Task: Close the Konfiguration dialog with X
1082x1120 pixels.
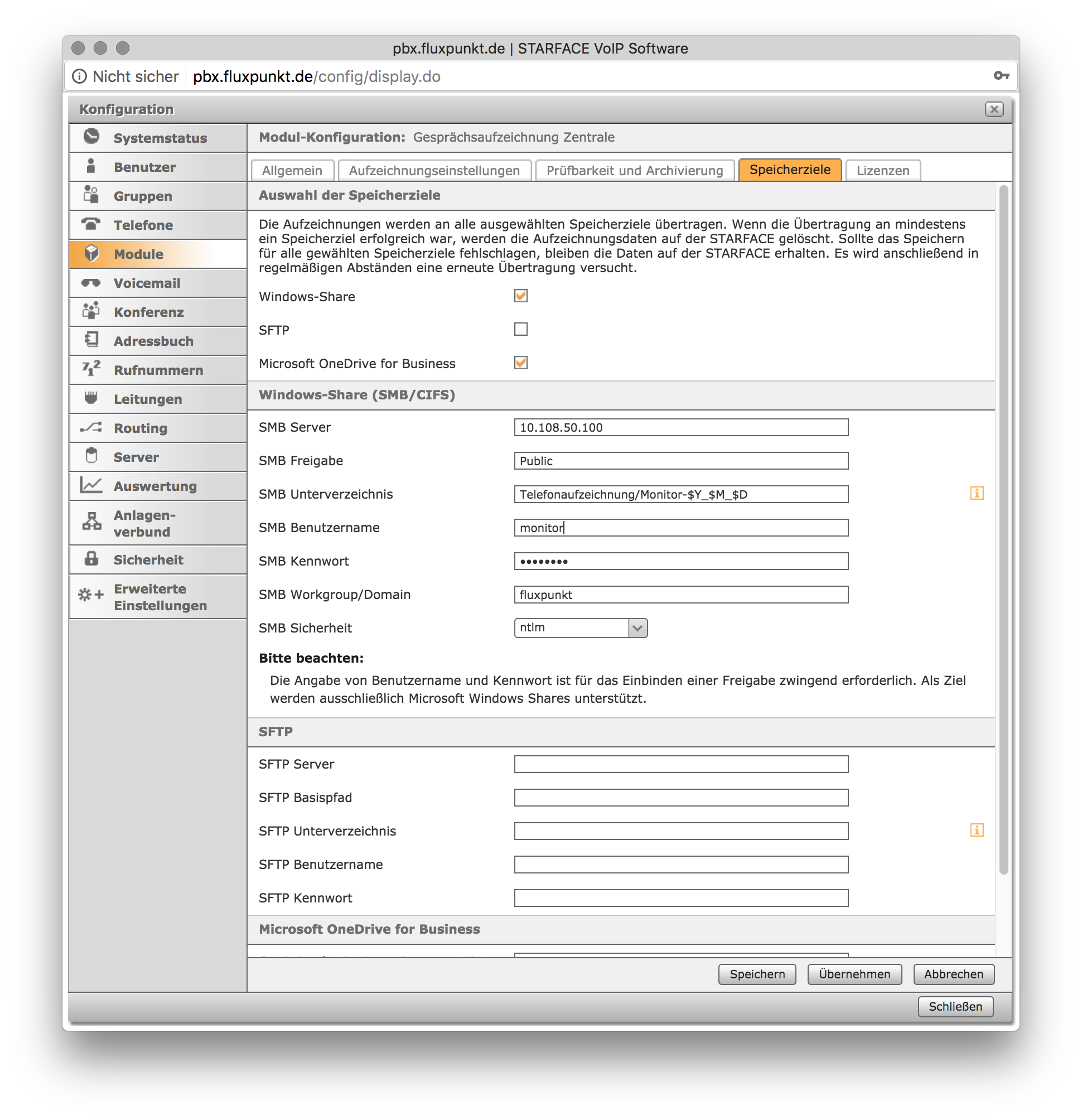Action: pyautogui.click(x=994, y=109)
